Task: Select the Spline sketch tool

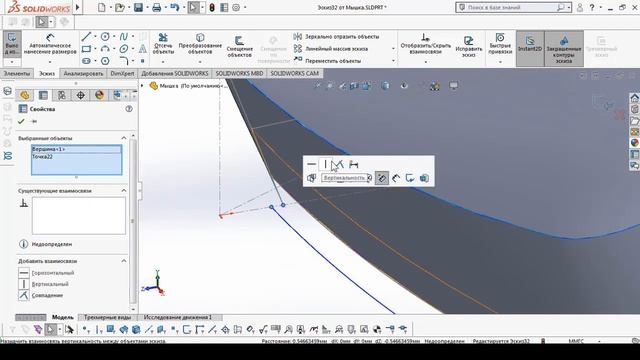Action: tap(124, 36)
